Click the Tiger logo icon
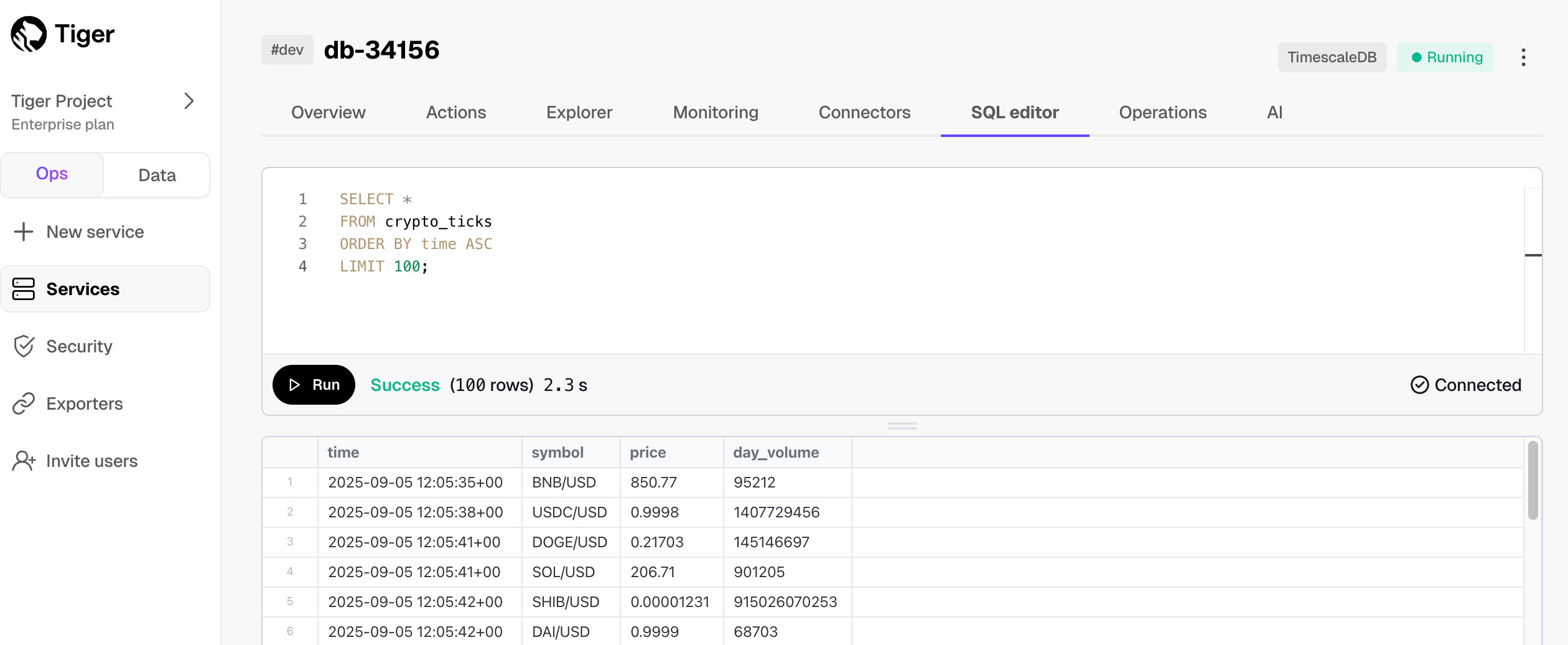 (29, 34)
